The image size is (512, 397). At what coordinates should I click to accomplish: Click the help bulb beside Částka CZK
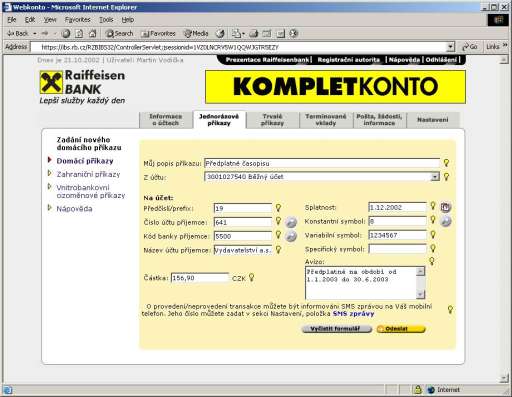point(252,277)
